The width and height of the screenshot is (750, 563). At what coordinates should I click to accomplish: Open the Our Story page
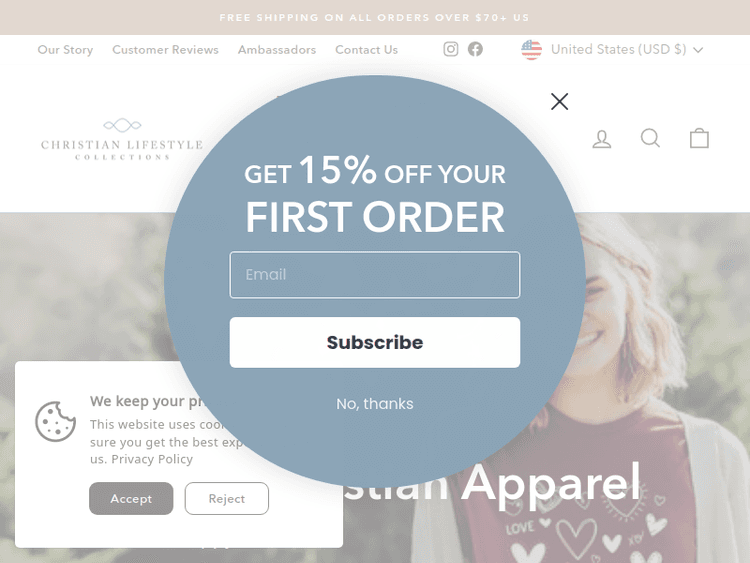point(65,50)
